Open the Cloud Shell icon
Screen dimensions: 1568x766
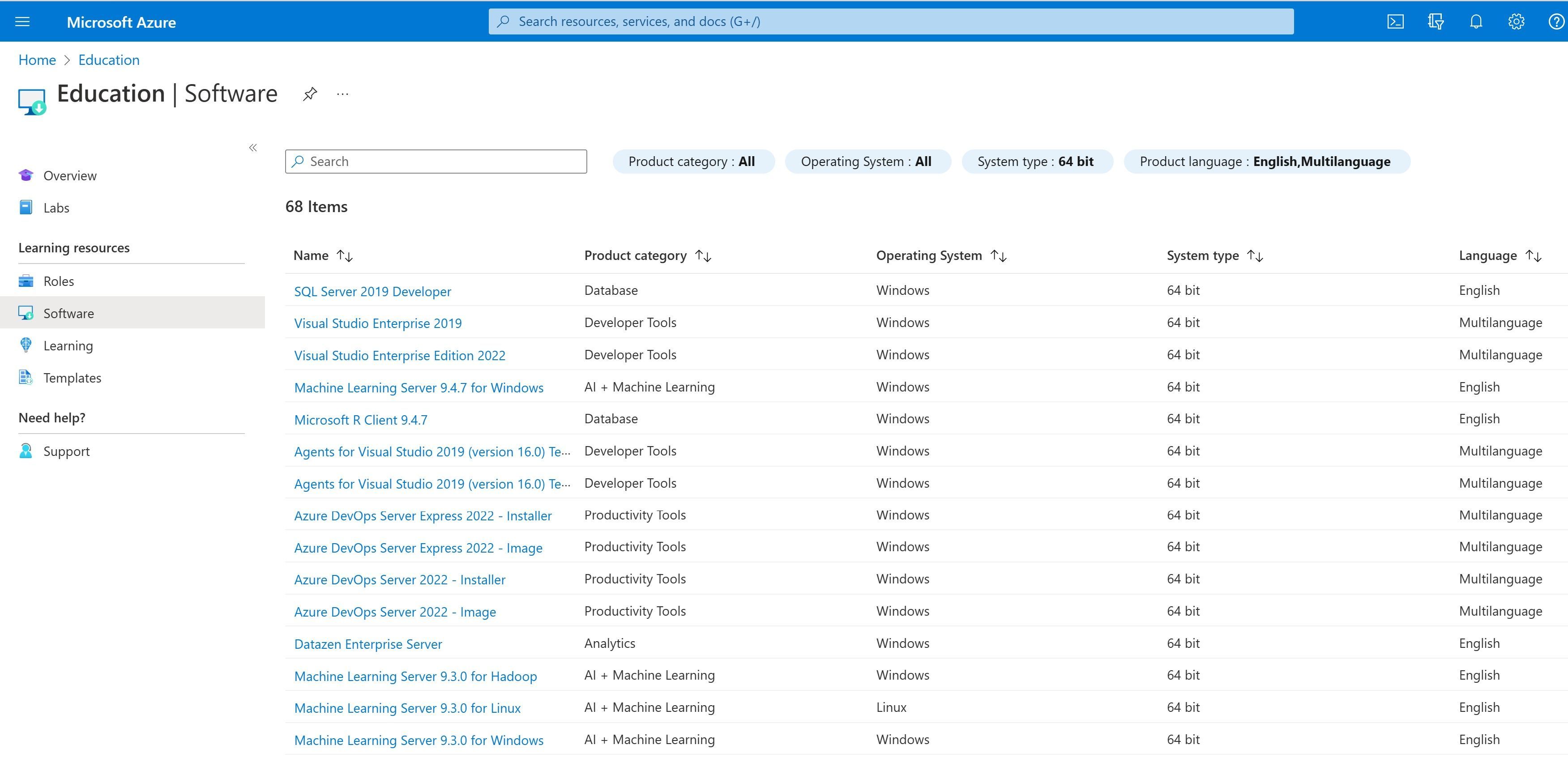click(x=1395, y=22)
